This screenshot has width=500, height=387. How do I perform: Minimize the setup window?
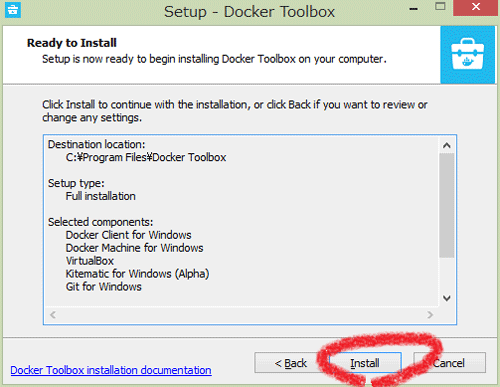tap(414, 9)
